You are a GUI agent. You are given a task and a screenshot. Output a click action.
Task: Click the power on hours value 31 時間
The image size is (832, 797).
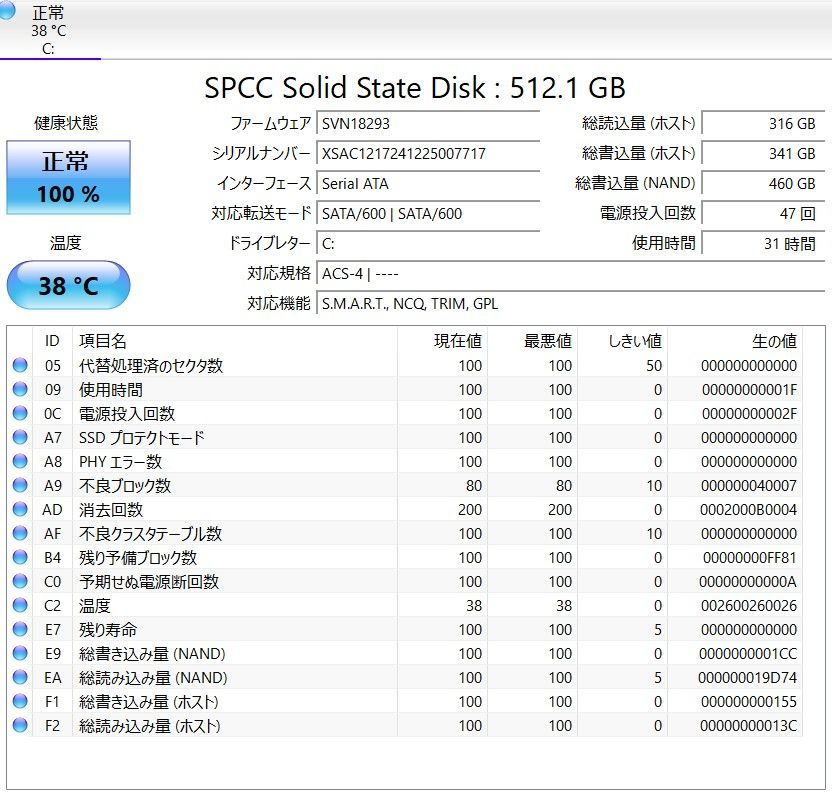(x=763, y=244)
